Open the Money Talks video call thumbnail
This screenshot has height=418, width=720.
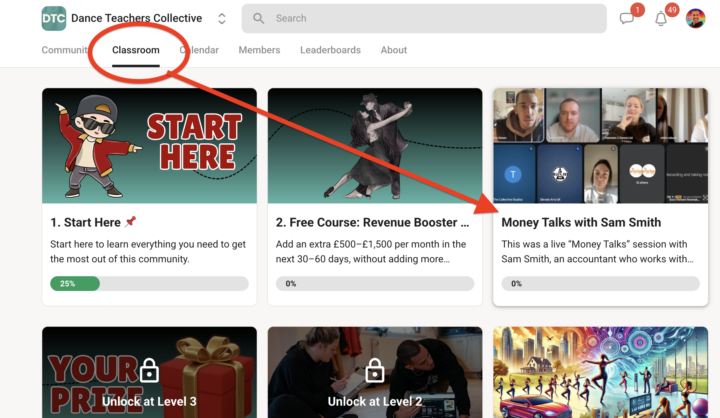pos(601,146)
